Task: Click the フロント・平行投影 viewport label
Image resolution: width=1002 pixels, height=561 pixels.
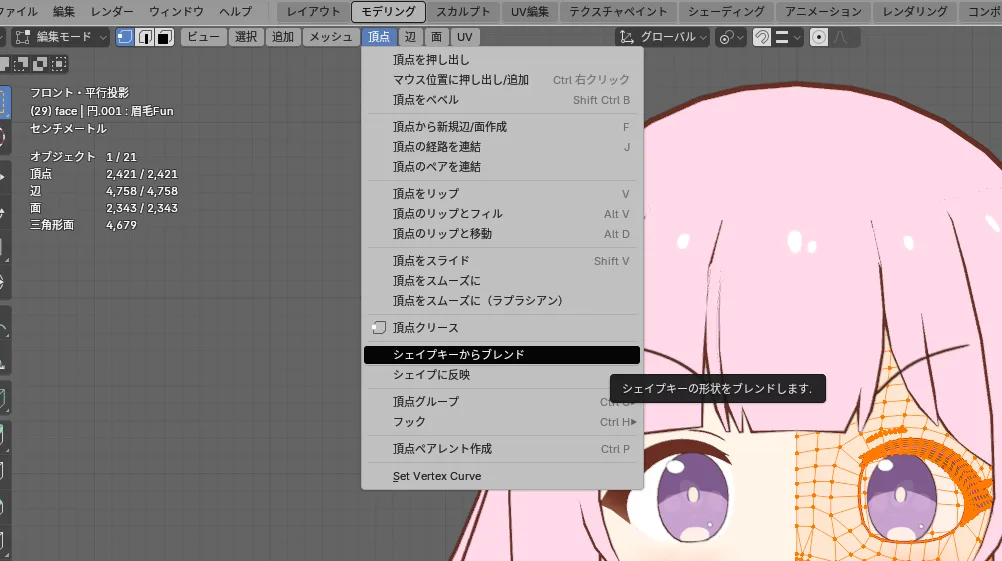Action: pos(79,93)
